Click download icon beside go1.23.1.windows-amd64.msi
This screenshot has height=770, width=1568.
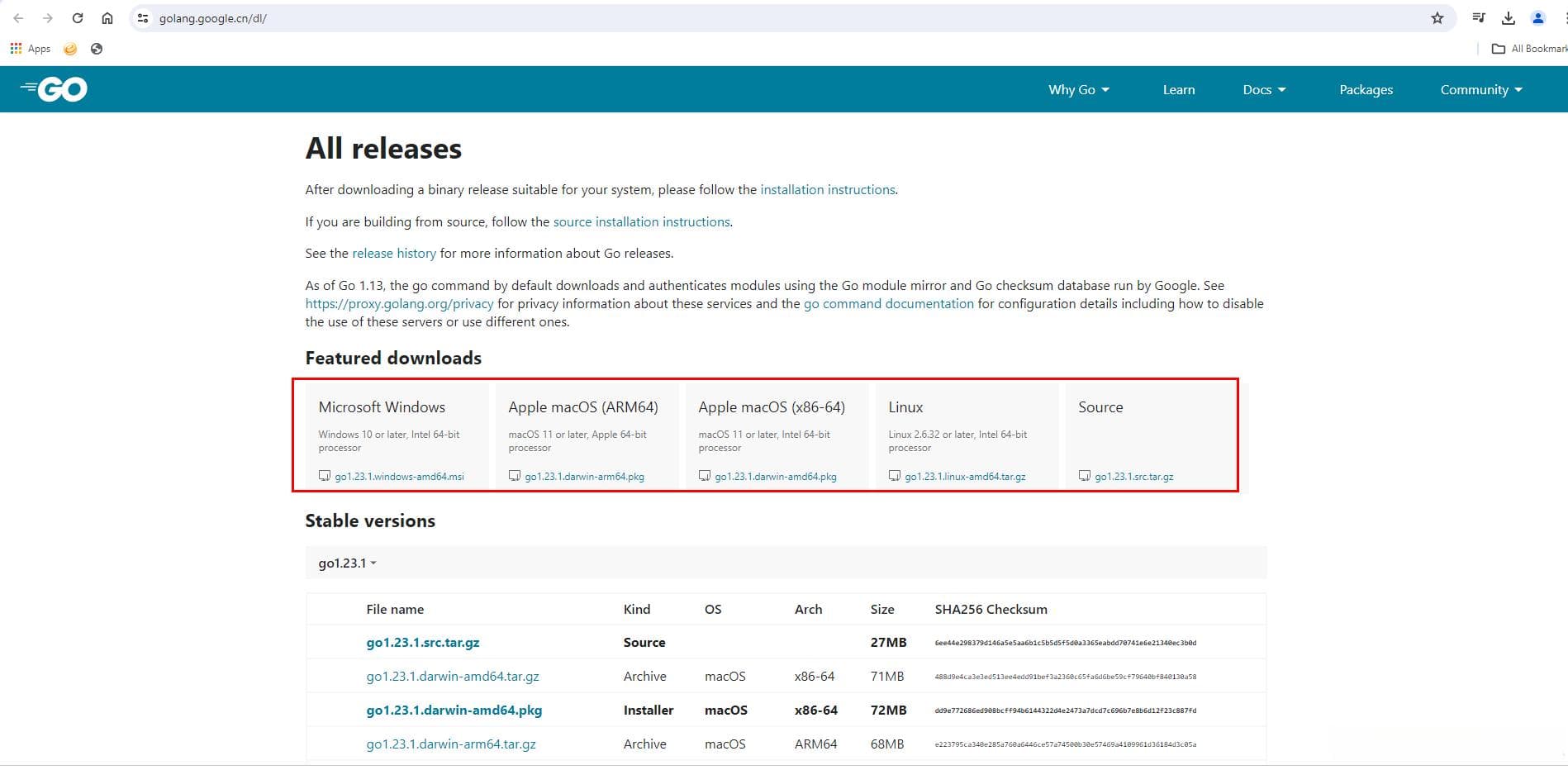point(325,476)
